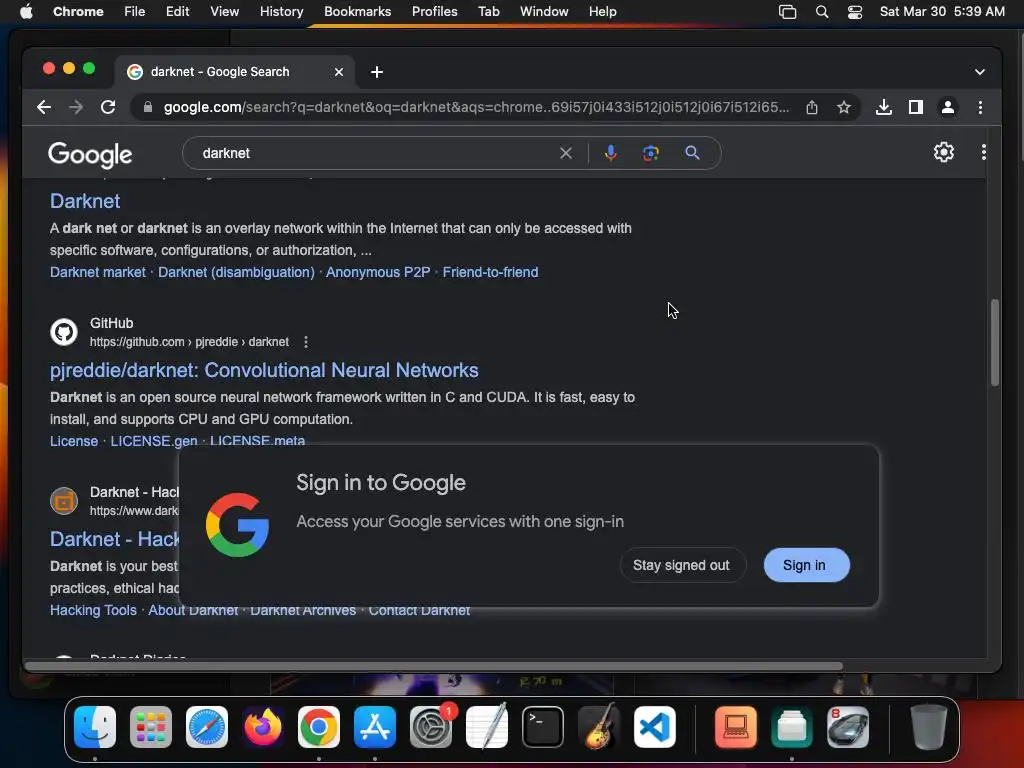Open Stage Manager menu bar icon
Viewport: 1024px width, 768px height.
click(788, 11)
